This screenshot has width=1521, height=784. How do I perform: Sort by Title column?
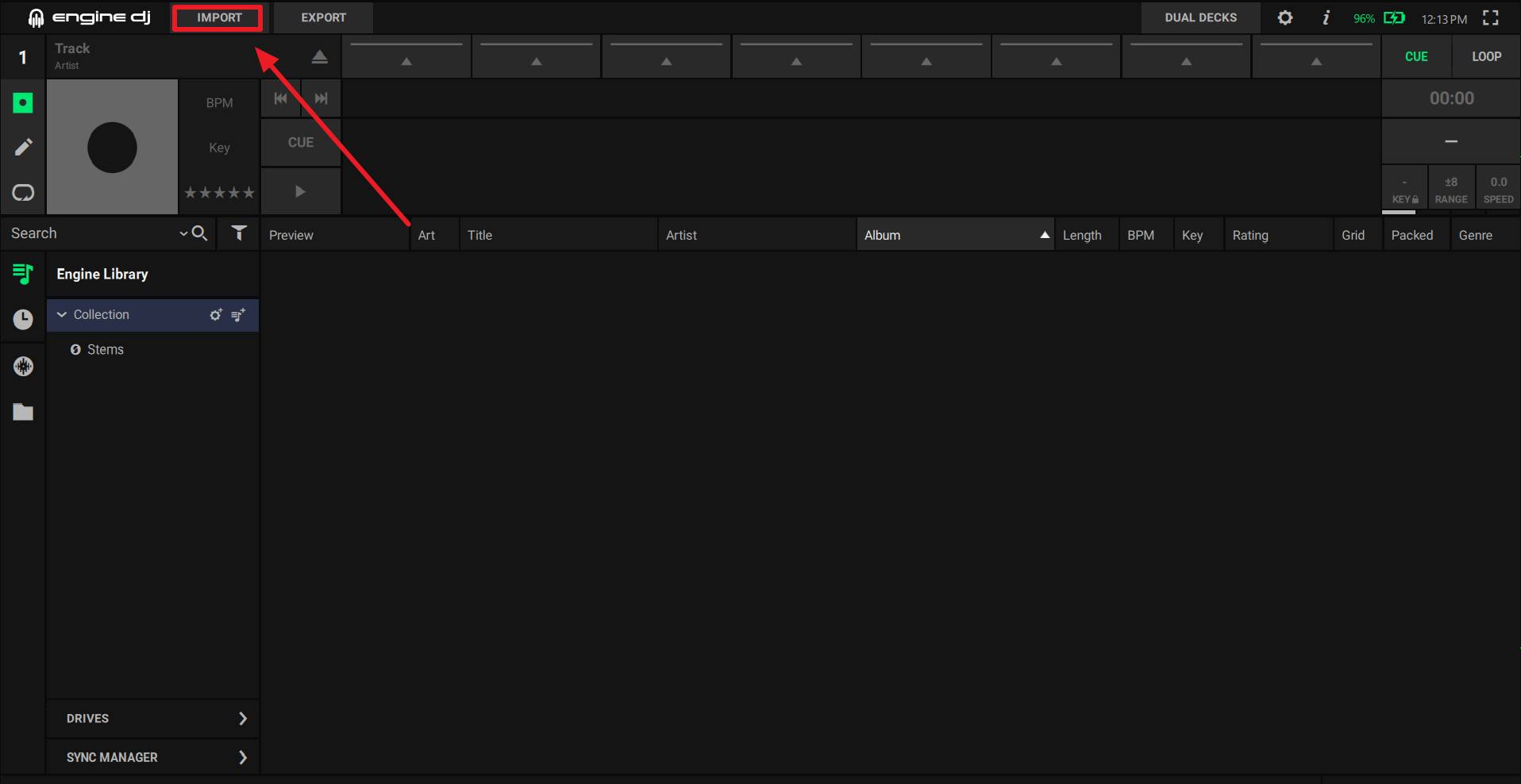pos(558,235)
